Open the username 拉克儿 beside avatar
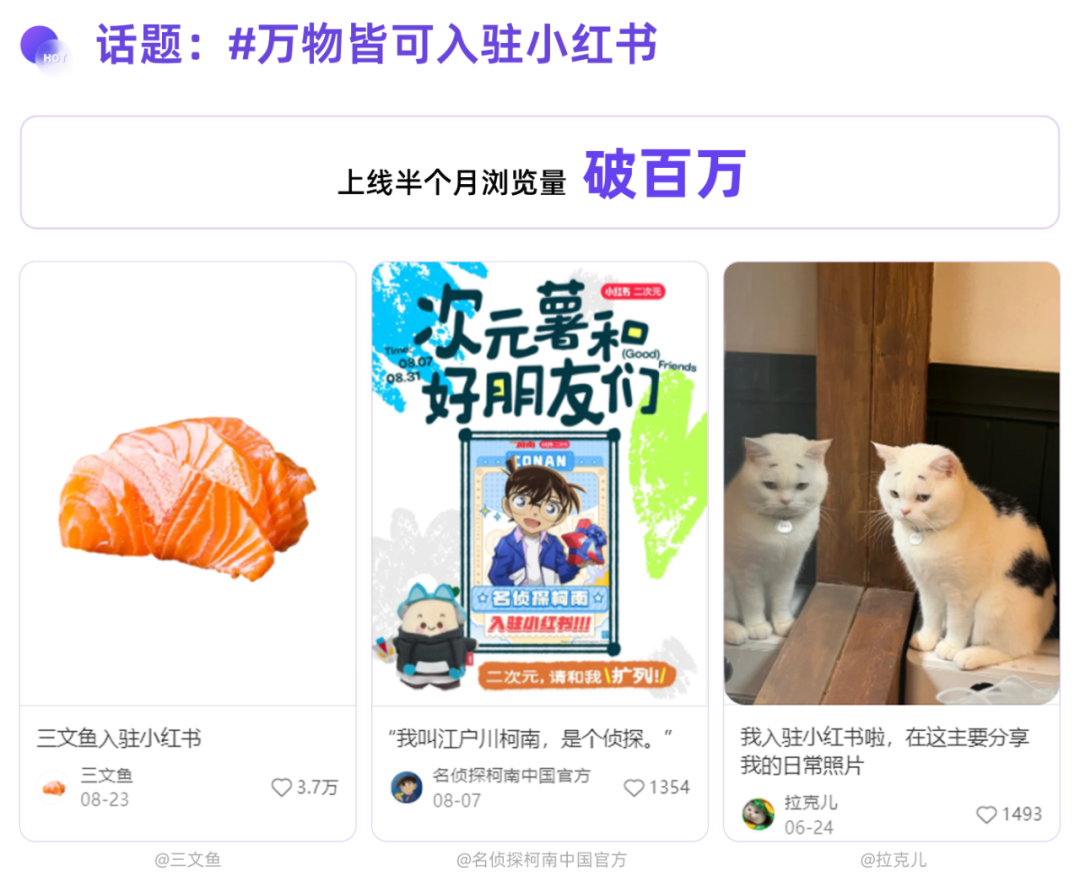This screenshot has width=1080, height=882. click(811, 803)
